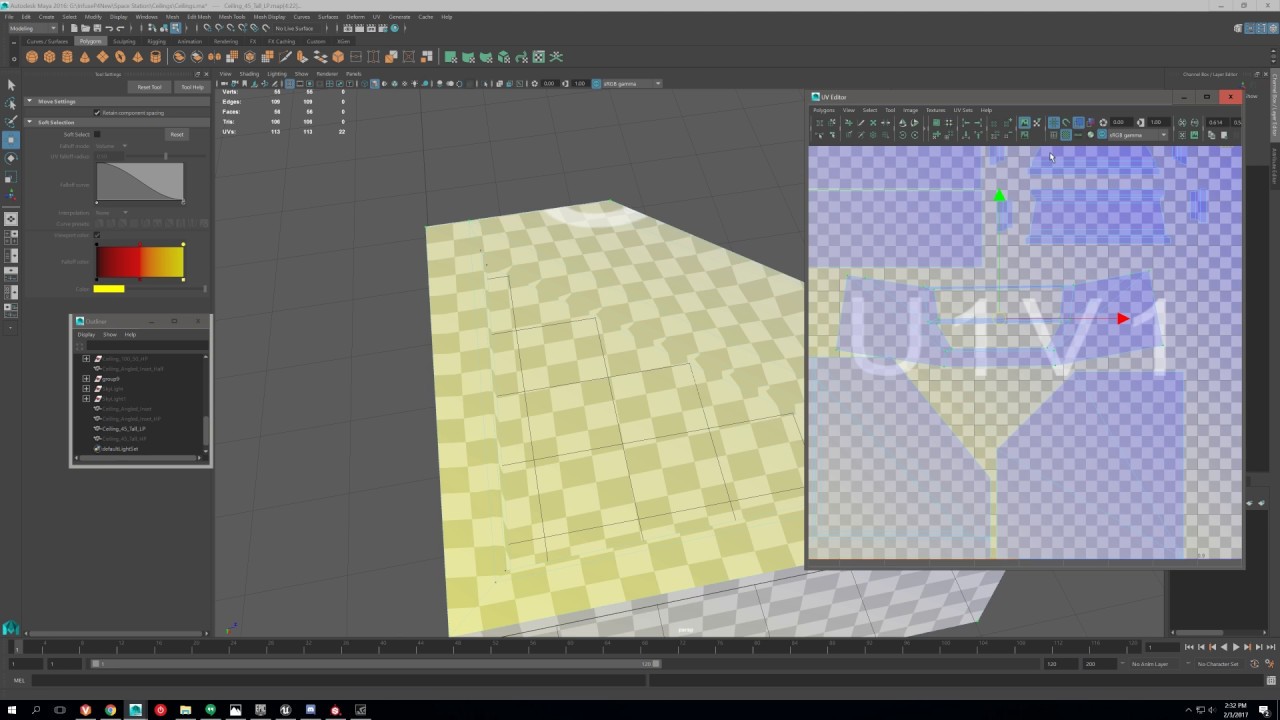Switch to the Rigging shelf tab
Screen dimensions: 1280x720
(157, 41)
